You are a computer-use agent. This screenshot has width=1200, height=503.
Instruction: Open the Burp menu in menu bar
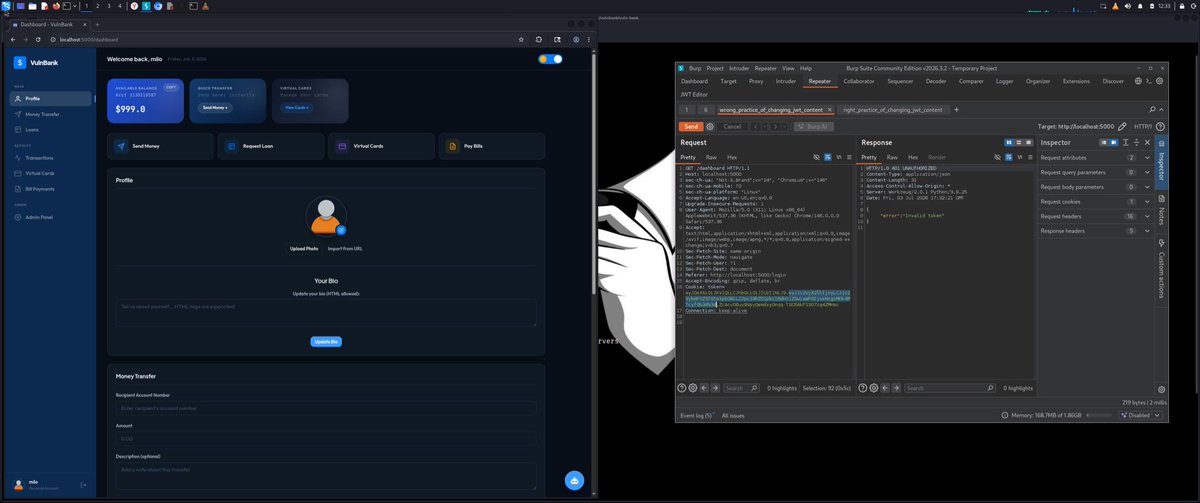click(694, 68)
